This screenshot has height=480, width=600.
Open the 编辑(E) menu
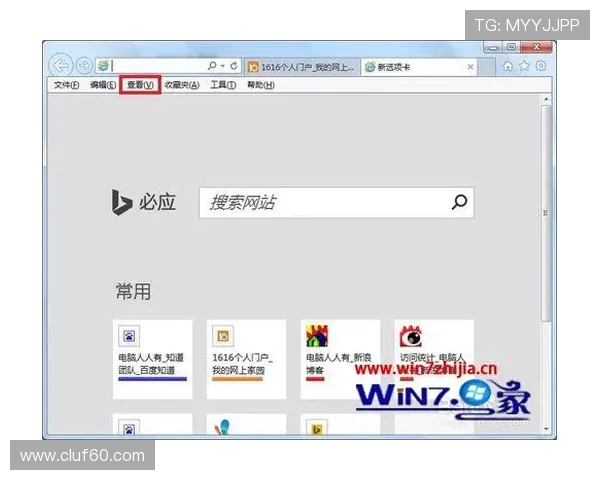click(x=103, y=85)
